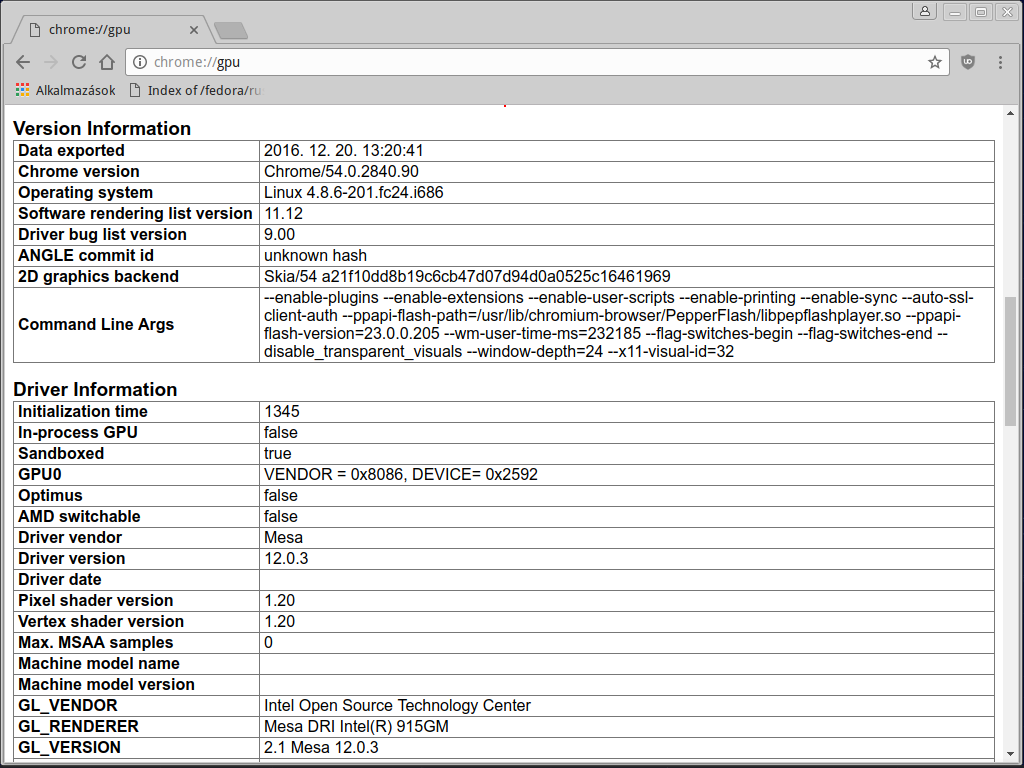Image resolution: width=1024 pixels, height=768 pixels.
Task: Click Intel Open Source Technology Center value
Action: point(397,705)
